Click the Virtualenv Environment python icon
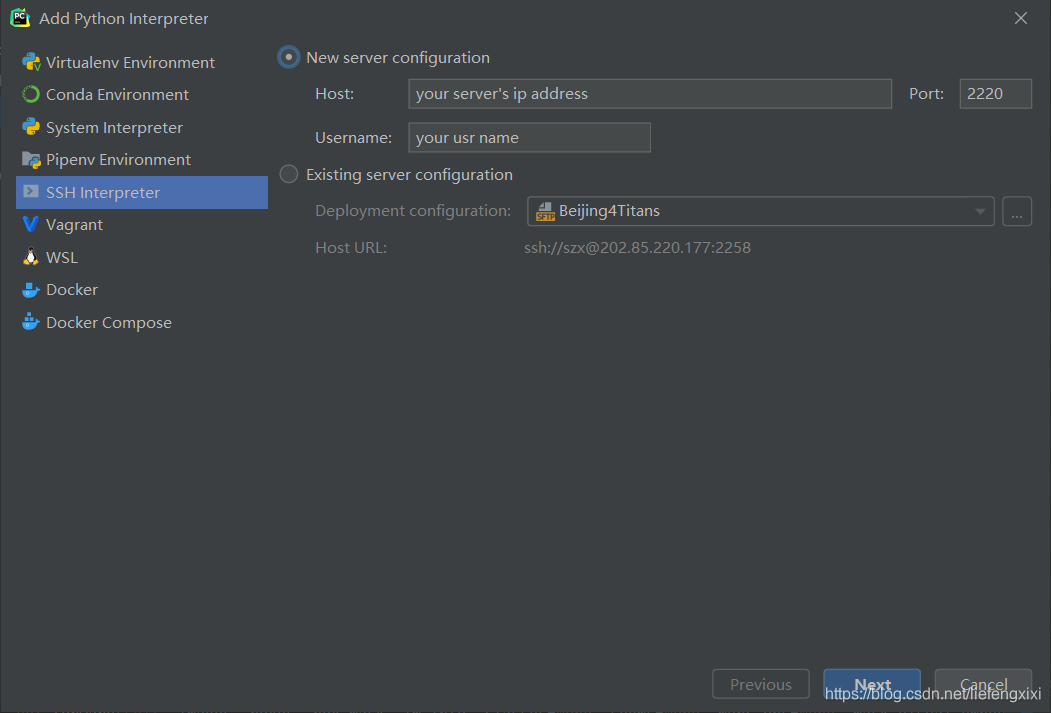The height and width of the screenshot is (713, 1051). click(31, 62)
